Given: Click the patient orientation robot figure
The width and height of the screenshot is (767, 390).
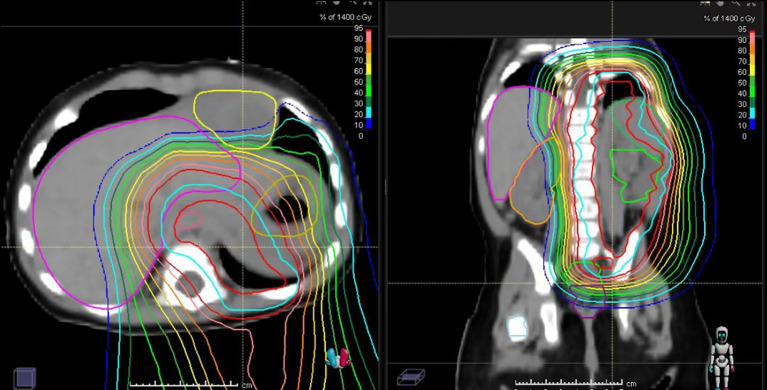Looking at the screenshot, I should [722, 357].
